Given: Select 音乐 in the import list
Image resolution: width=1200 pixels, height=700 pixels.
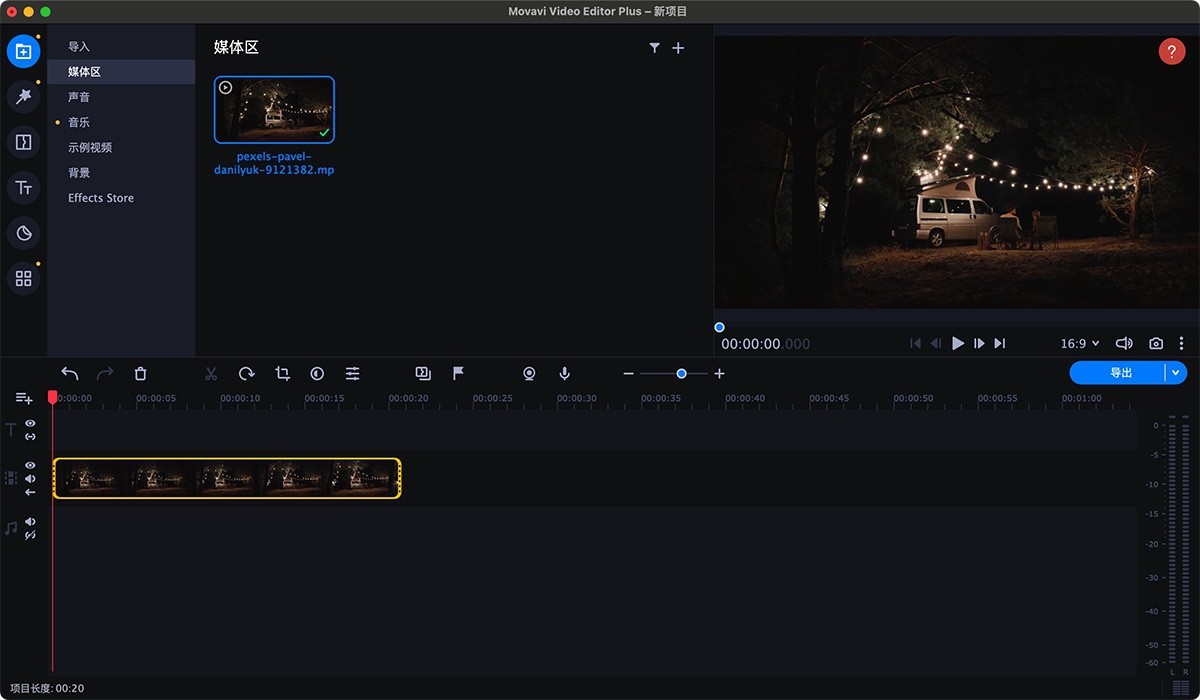Looking at the screenshot, I should (79, 122).
